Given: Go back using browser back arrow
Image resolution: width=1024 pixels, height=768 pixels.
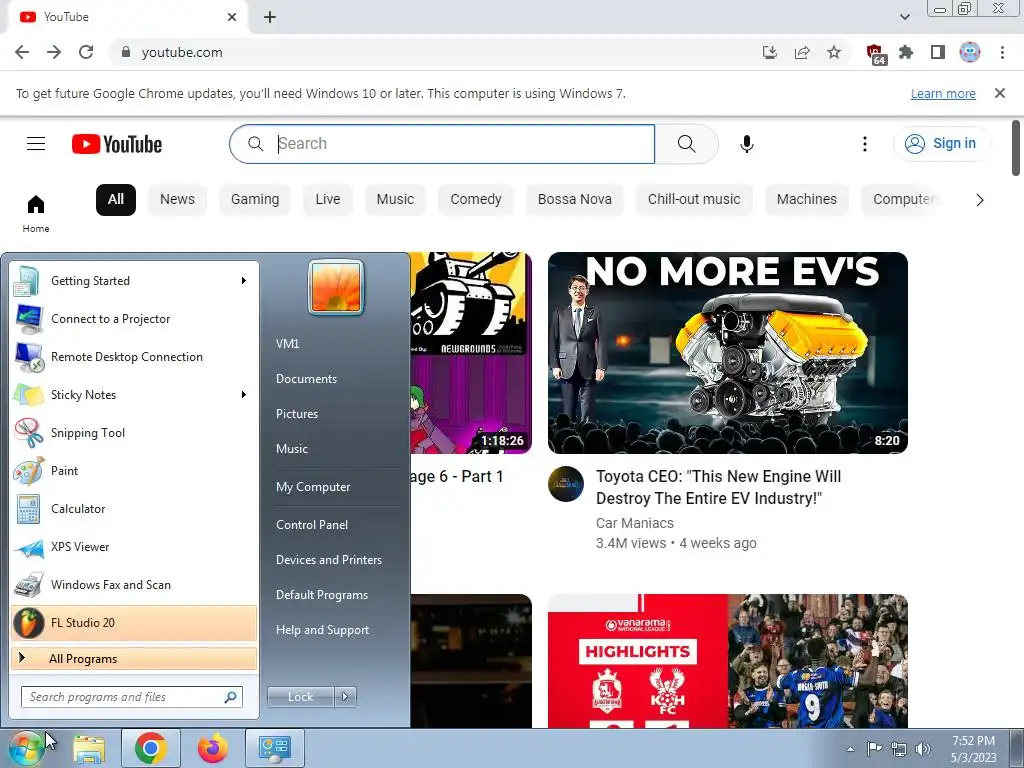Looking at the screenshot, I should [x=22, y=52].
